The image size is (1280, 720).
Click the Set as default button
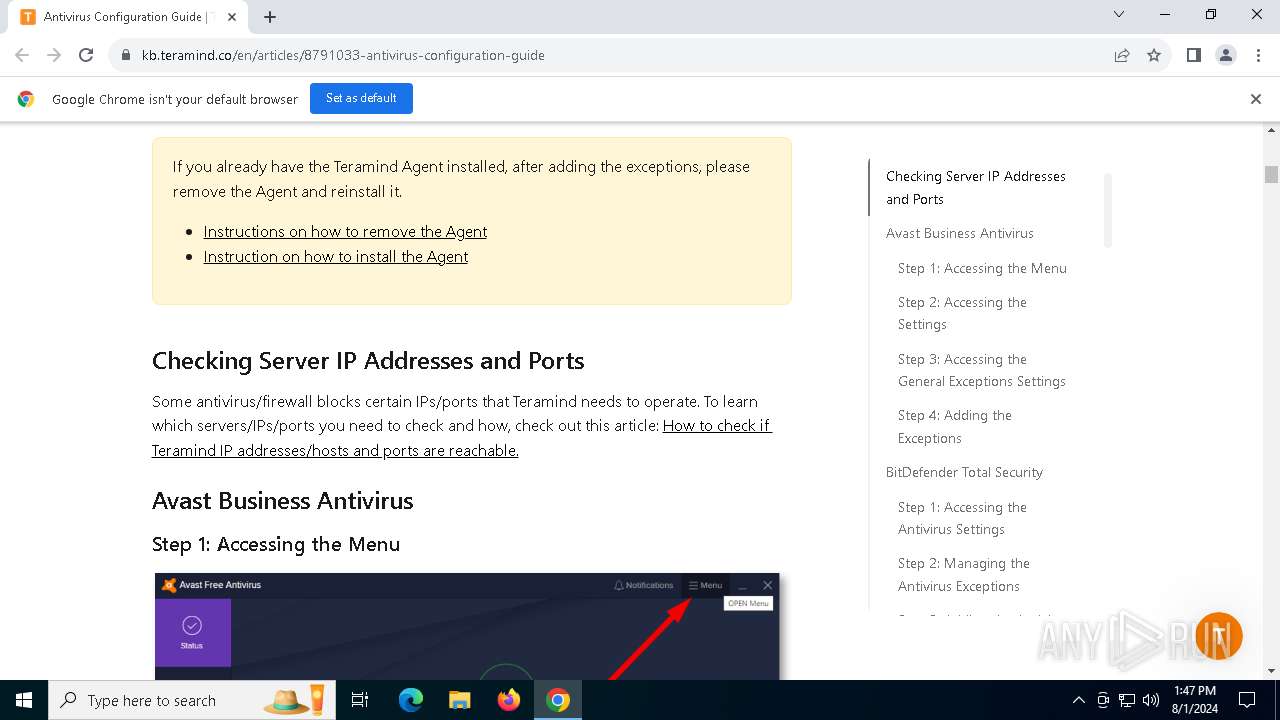pyautogui.click(x=361, y=98)
